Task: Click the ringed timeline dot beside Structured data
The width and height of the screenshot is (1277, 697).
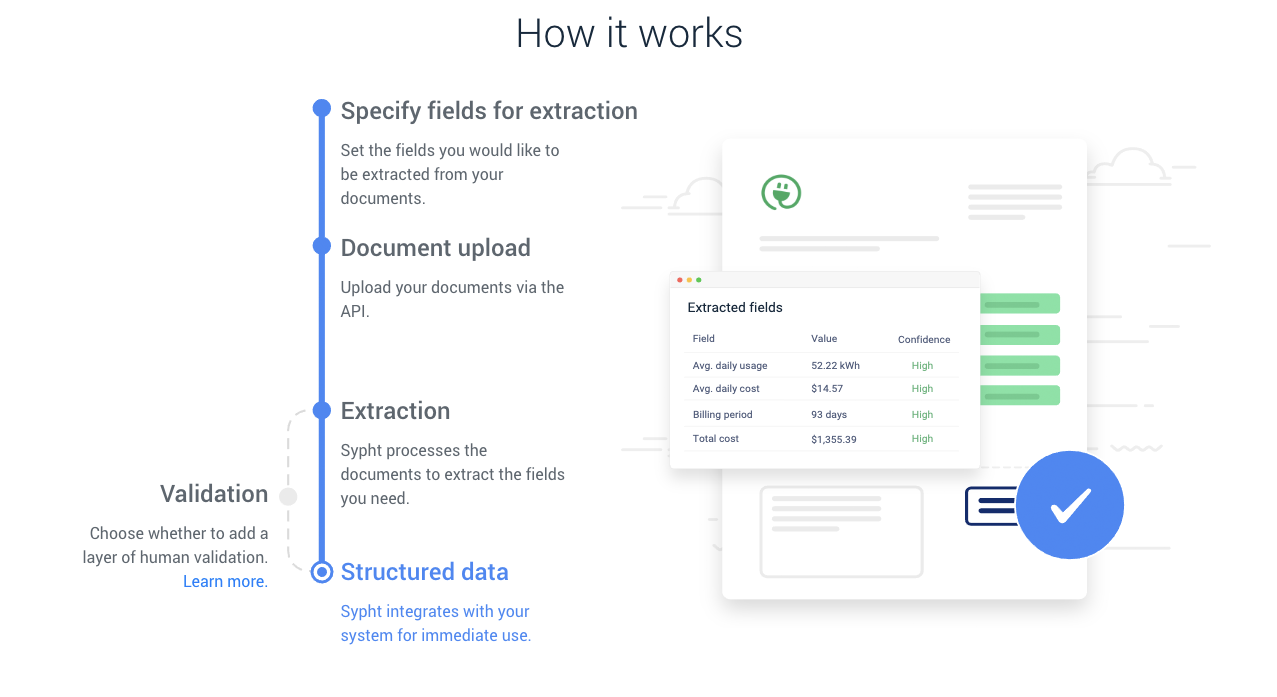Action: click(321, 572)
